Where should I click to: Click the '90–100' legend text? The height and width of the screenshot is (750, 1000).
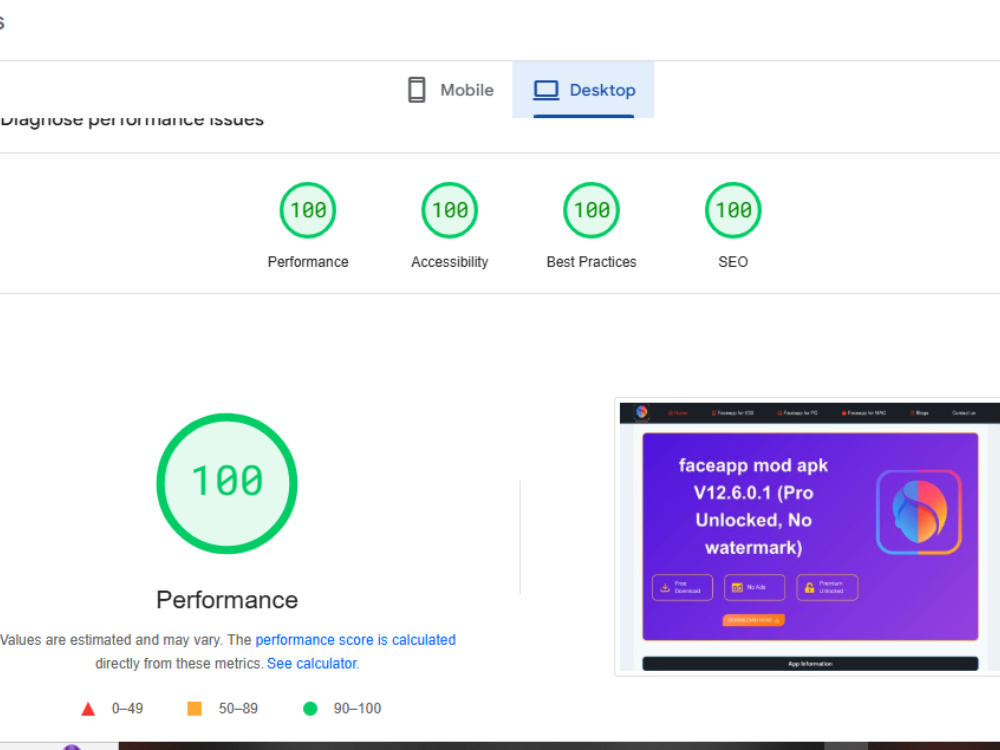(x=357, y=709)
